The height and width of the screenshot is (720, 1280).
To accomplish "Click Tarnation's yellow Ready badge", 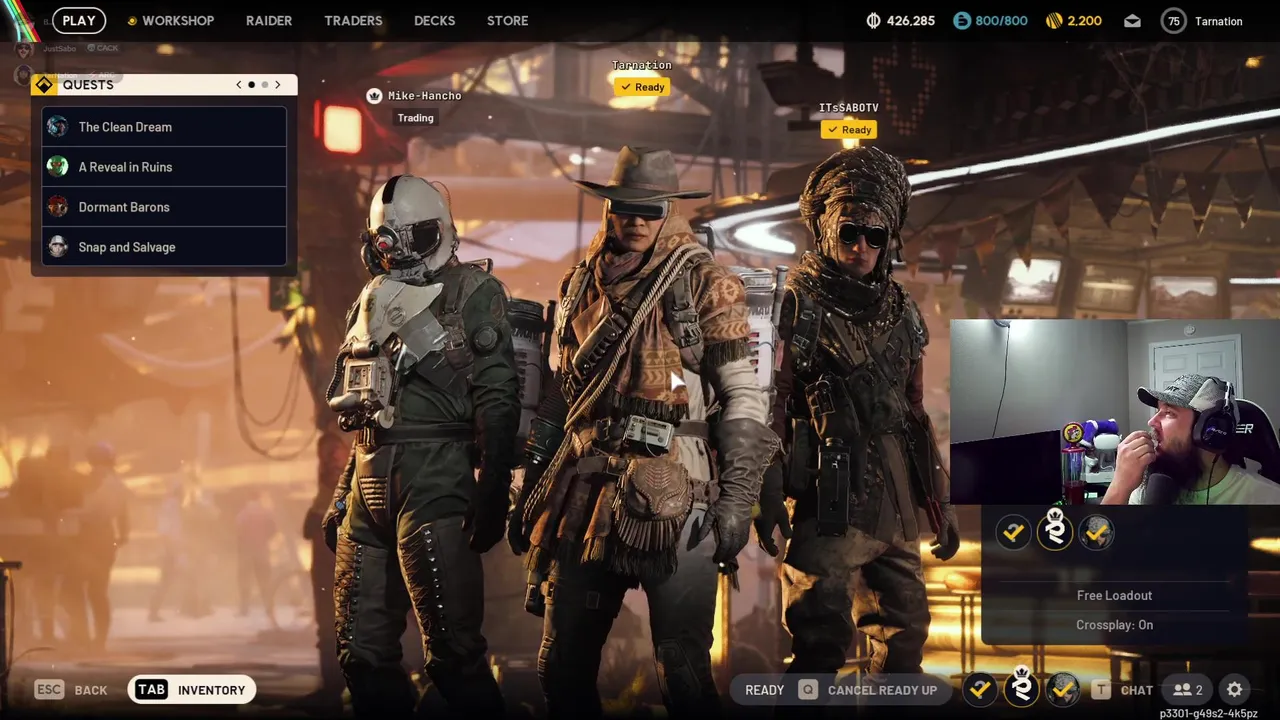I will coord(642,87).
